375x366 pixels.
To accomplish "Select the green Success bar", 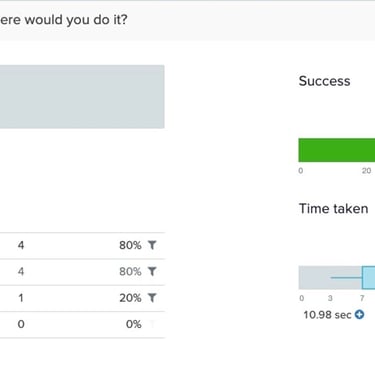I will (x=337, y=150).
